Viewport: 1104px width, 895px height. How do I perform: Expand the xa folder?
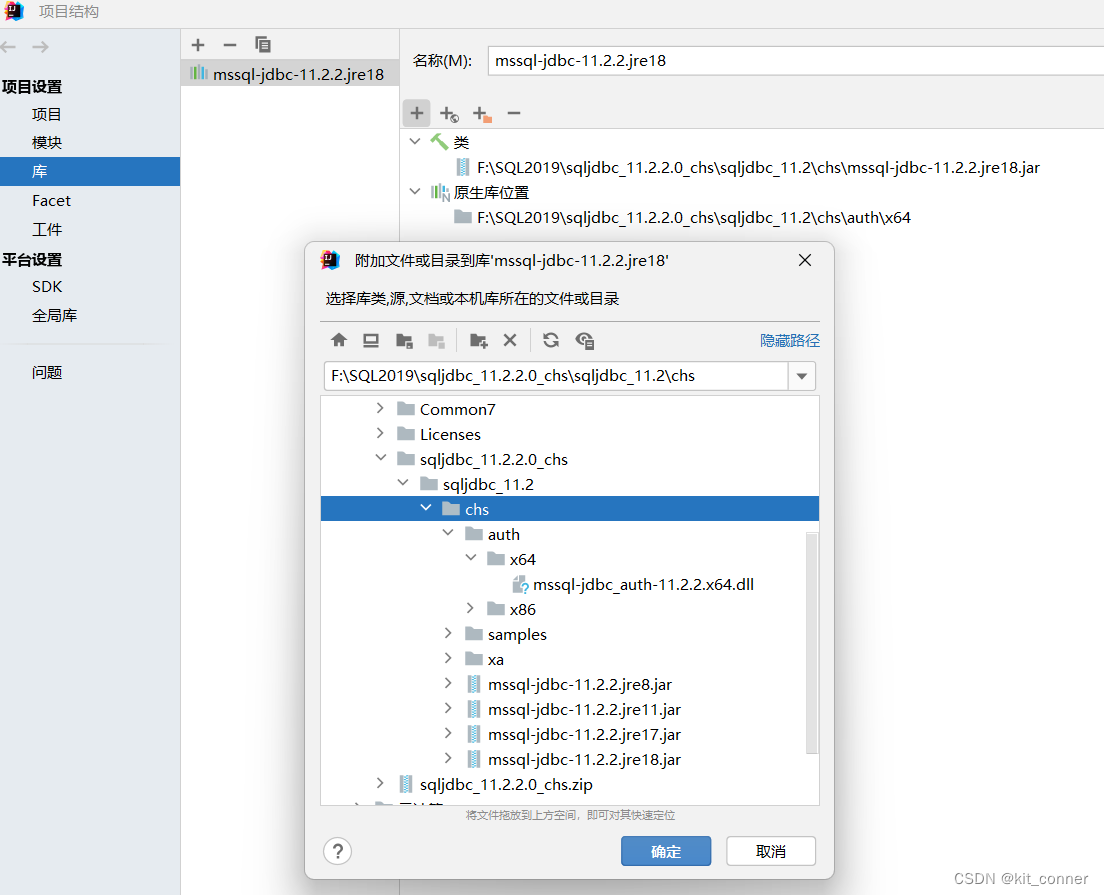(x=448, y=658)
